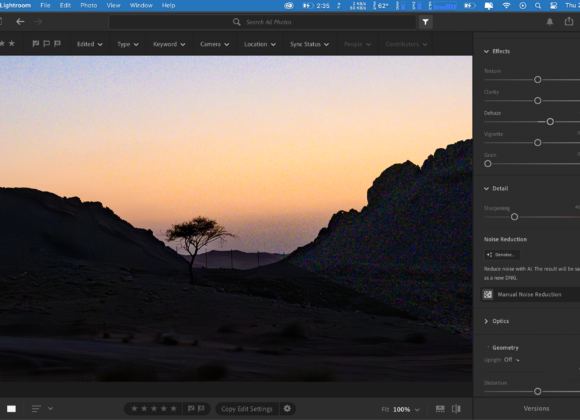The image size is (580, 420).
Task: Rate photo one star in bottom bar
Action: 134,409
